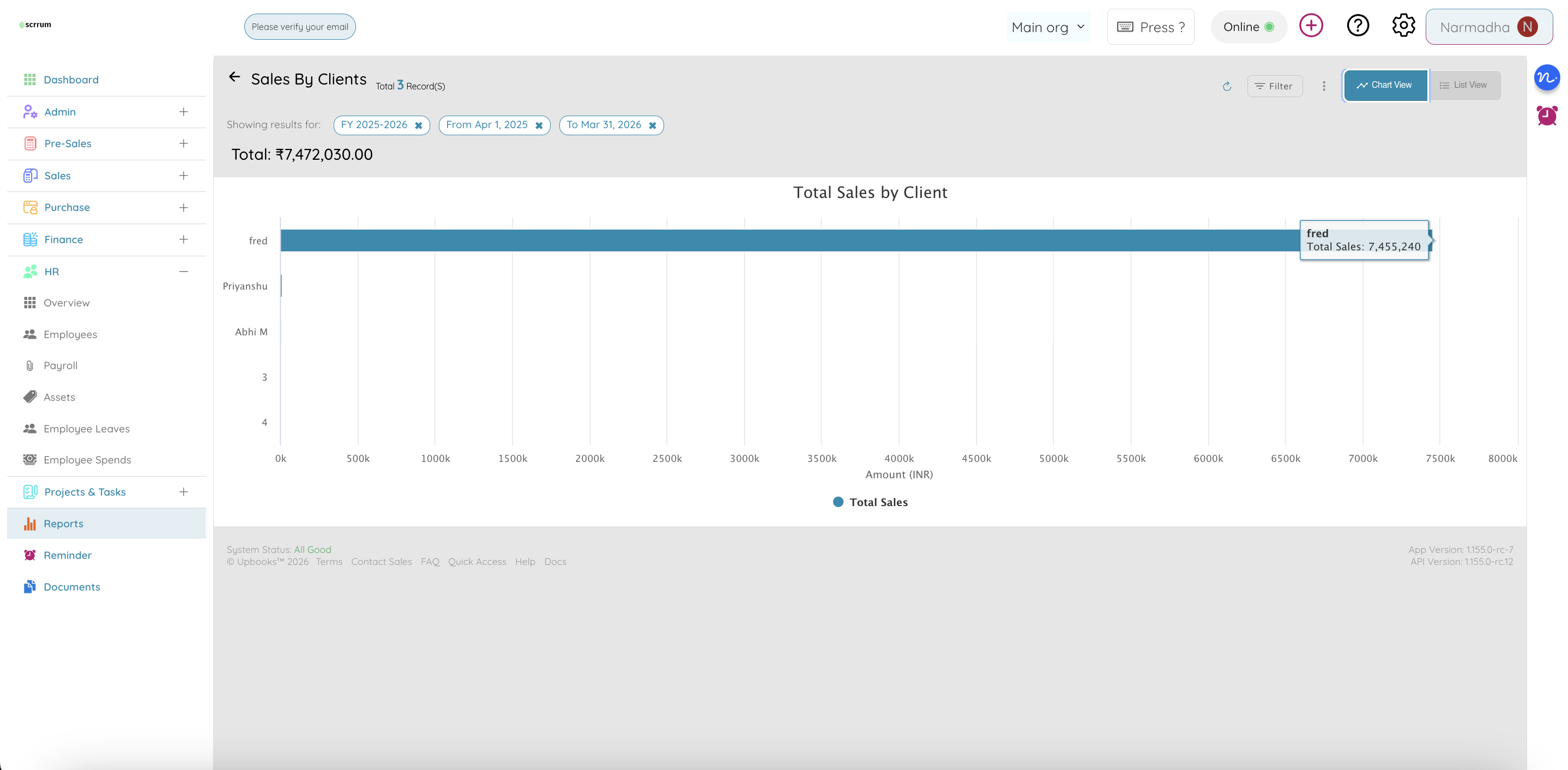
Task: Open Employees under HR
Action: click(x=70, y=334)
